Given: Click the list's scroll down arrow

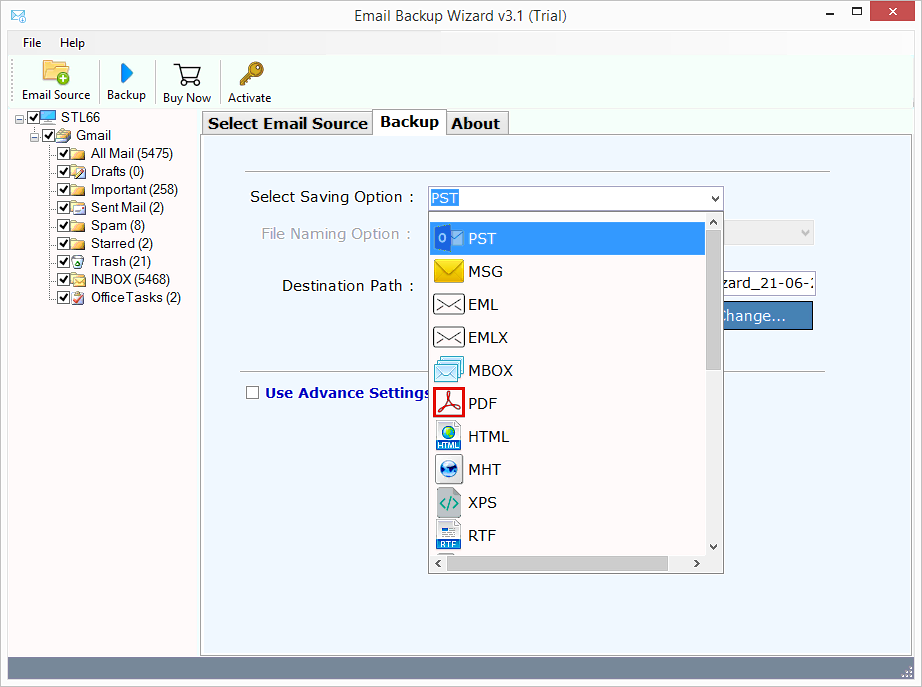Looking at the screenshot, I should [713, 547].
